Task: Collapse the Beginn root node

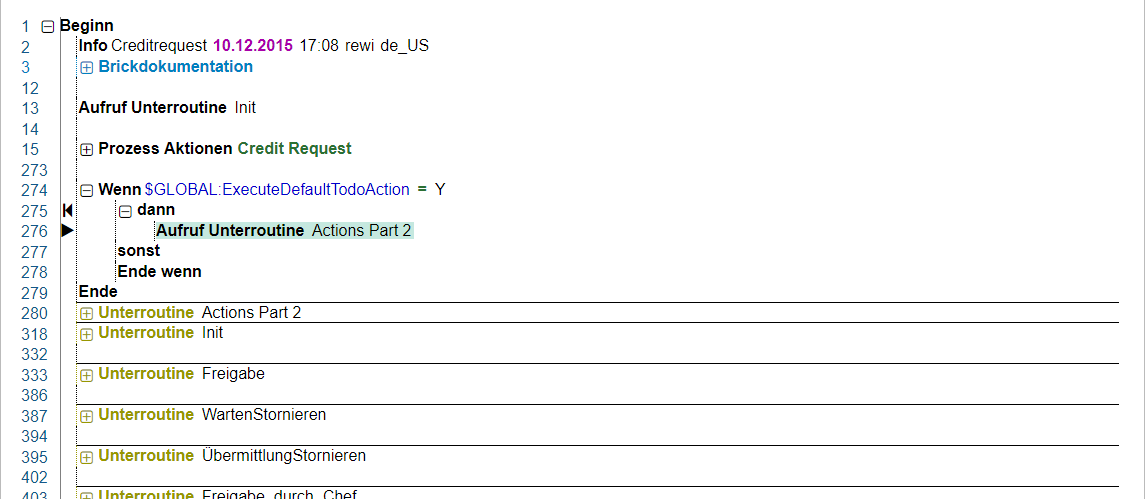Action: coord(47,27)
